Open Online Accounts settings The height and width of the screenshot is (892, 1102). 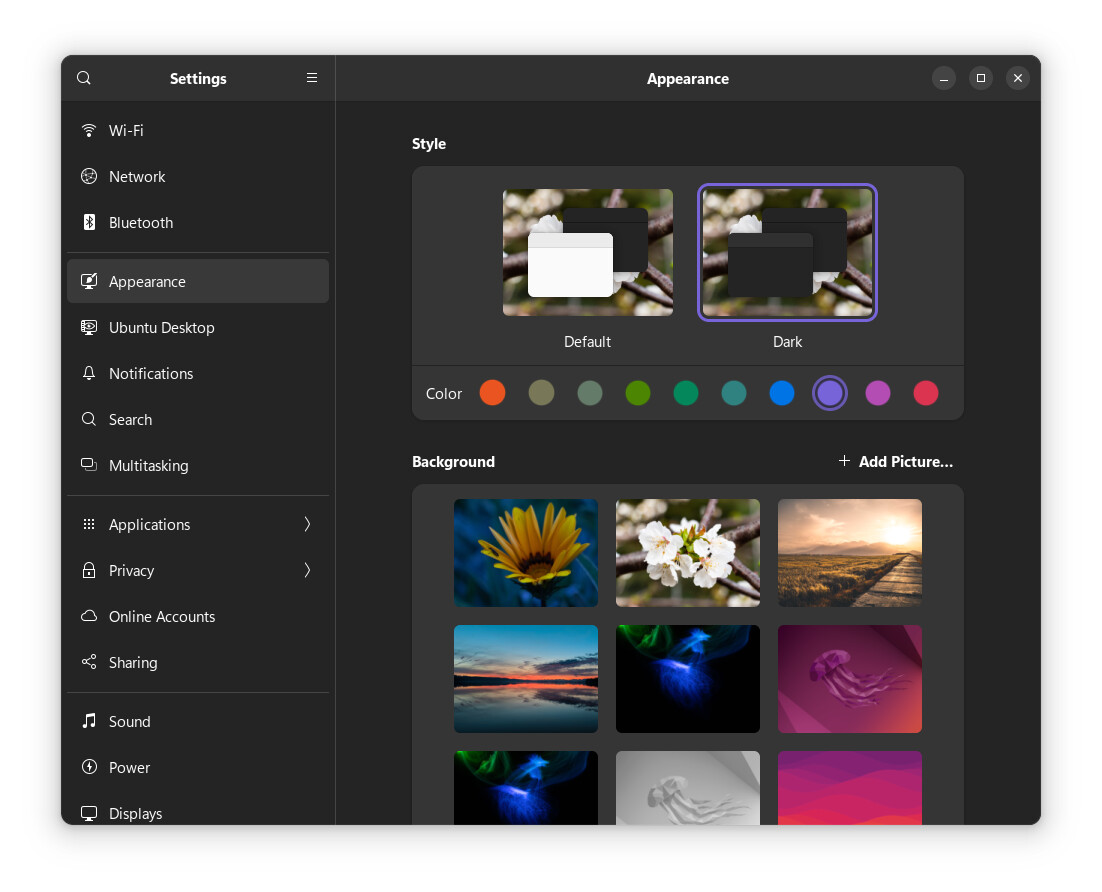click(198, 616)
